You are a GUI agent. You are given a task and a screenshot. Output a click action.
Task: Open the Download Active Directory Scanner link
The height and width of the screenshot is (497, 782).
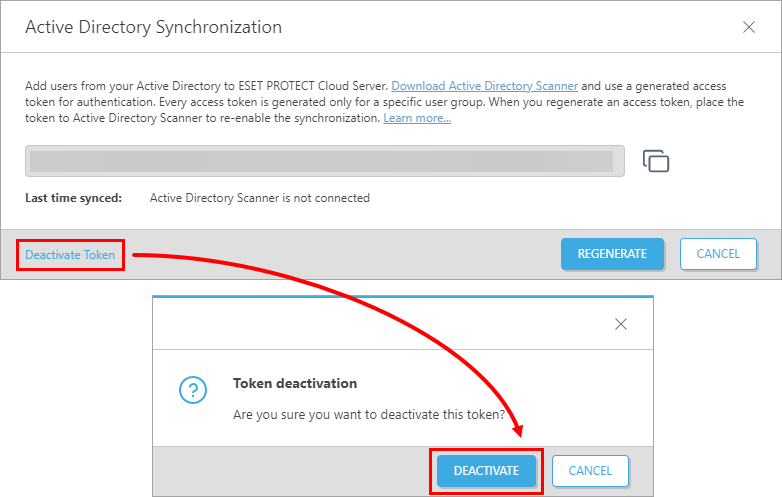pos(484,86)
